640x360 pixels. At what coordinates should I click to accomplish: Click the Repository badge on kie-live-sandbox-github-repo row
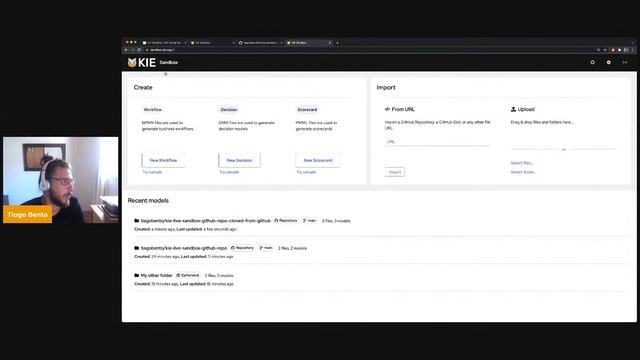pyautogui.click(x=242, y=248)
